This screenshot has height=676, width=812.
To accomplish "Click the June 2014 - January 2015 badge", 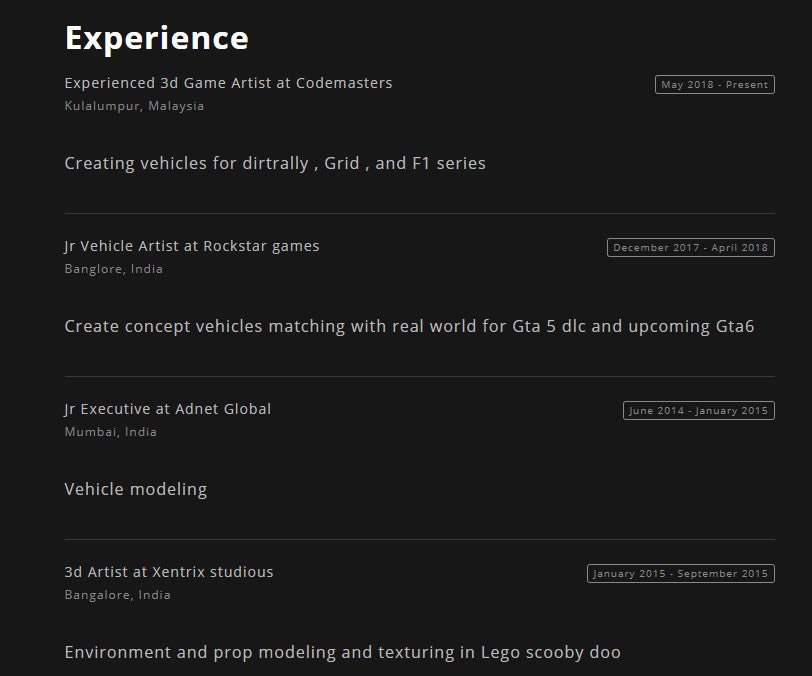I will pos(699,411).
